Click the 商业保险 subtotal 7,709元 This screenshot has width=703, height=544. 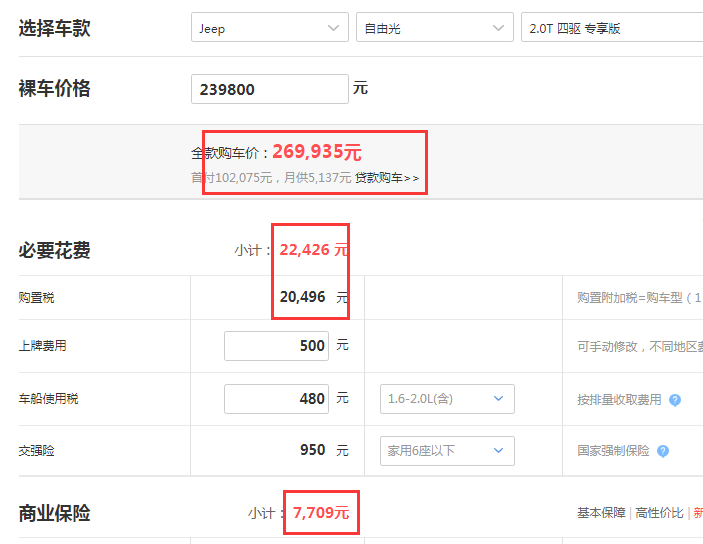pos(321,513)
